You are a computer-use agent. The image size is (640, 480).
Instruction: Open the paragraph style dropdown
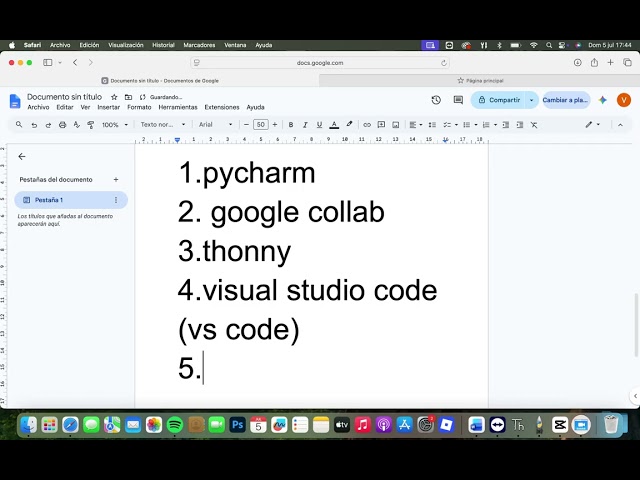click(x=163, y=124)
